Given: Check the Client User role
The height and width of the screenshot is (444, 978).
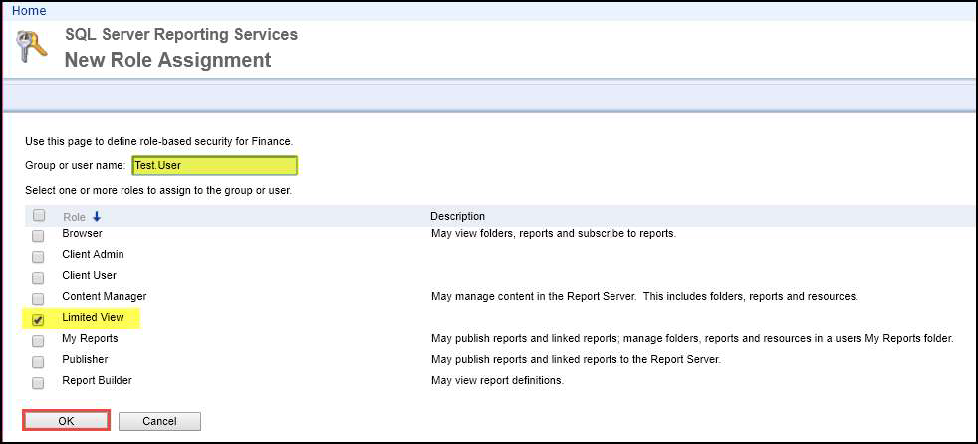Looking at the screenshot, I should click(38, 278).
